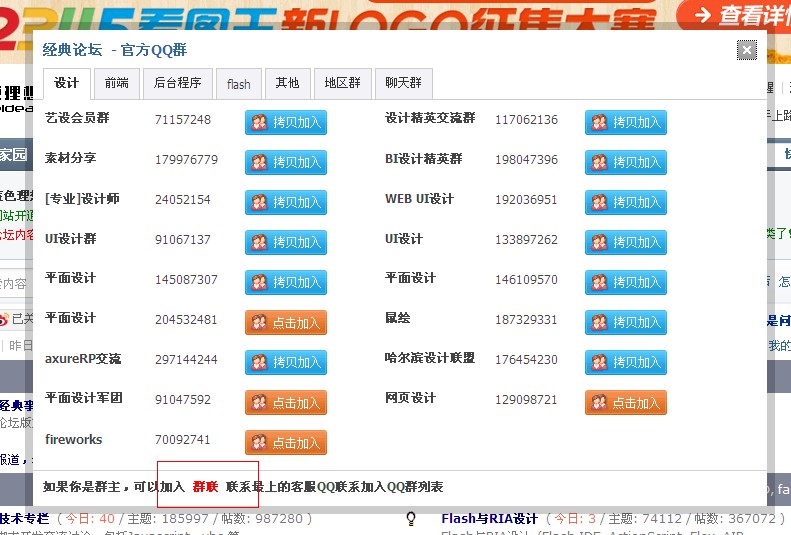Select QQ number 70092741
The height and width of the screenshot is (535, 791).
pos(183,440)
